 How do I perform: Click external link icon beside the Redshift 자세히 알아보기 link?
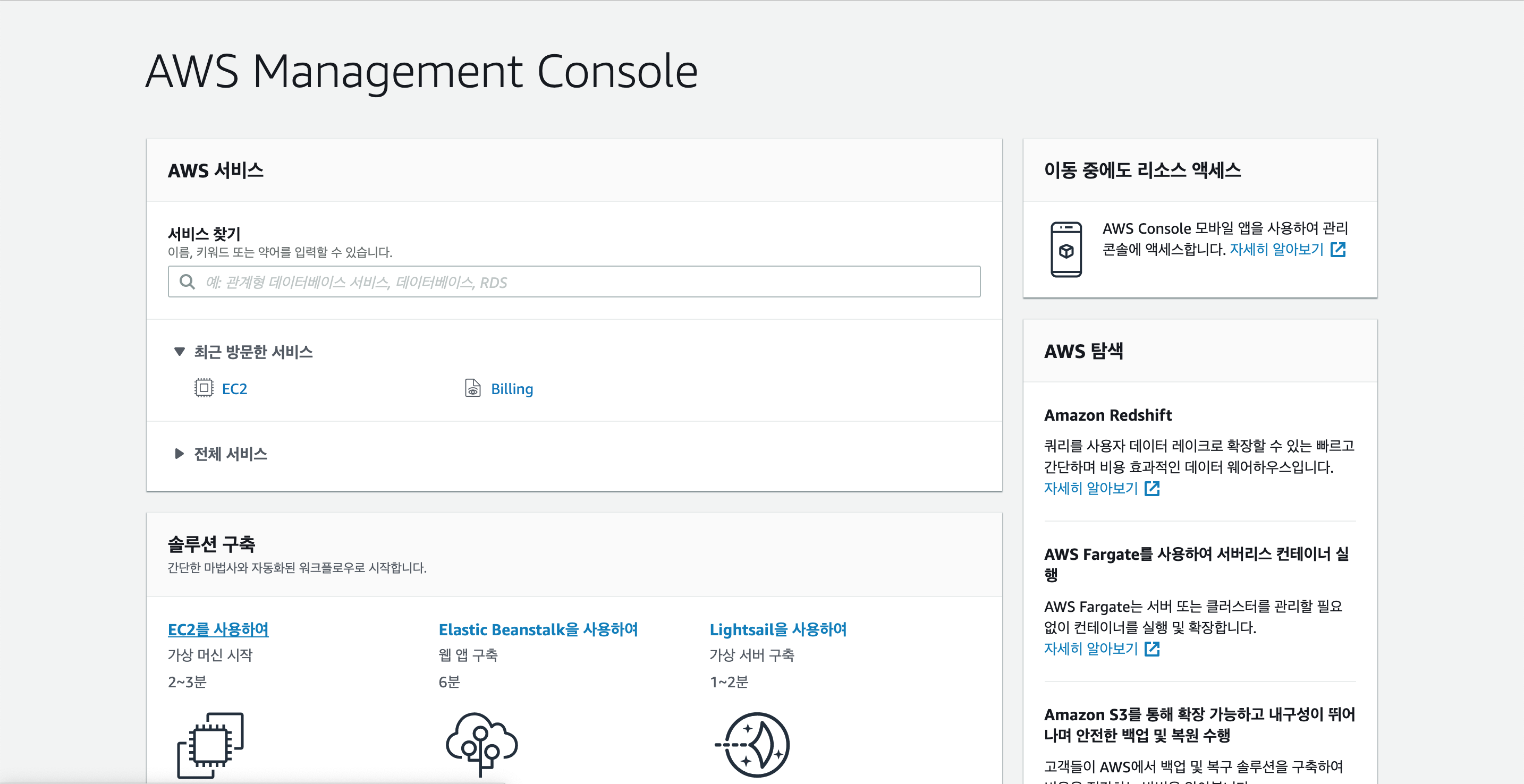pos(1152,488)
